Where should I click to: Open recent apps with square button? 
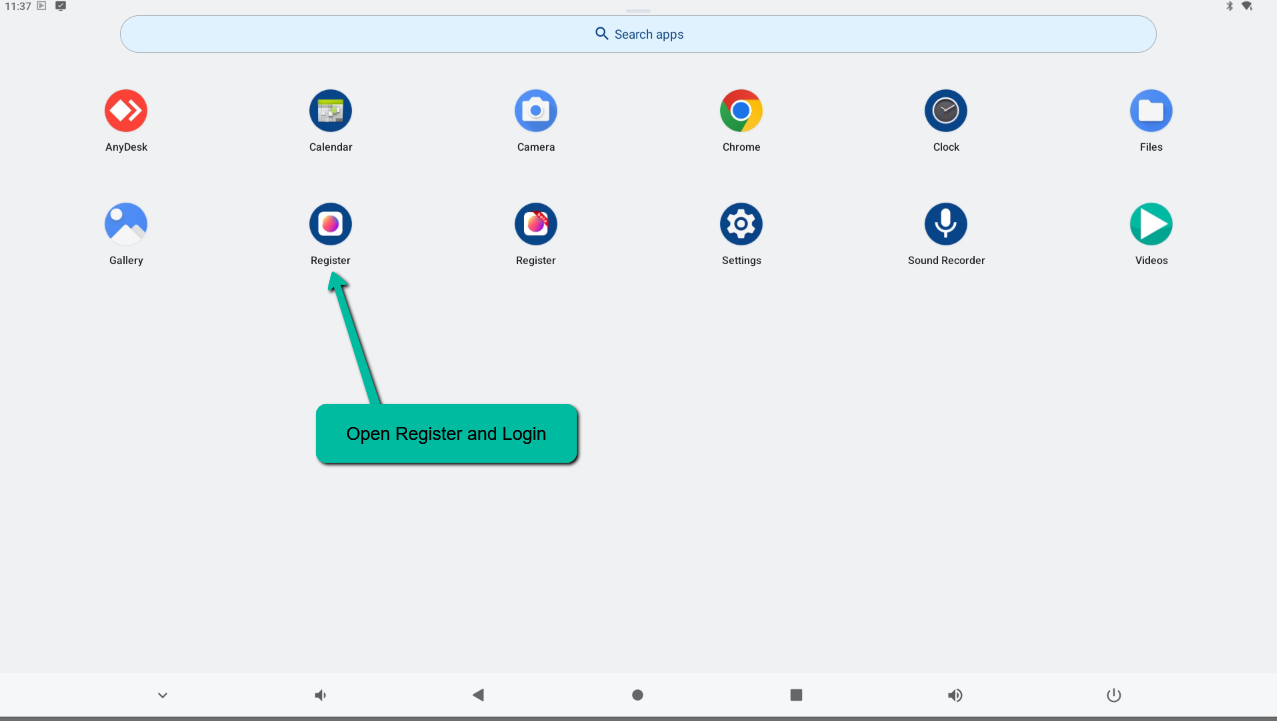pyautogui.click(x=796, y=695)
